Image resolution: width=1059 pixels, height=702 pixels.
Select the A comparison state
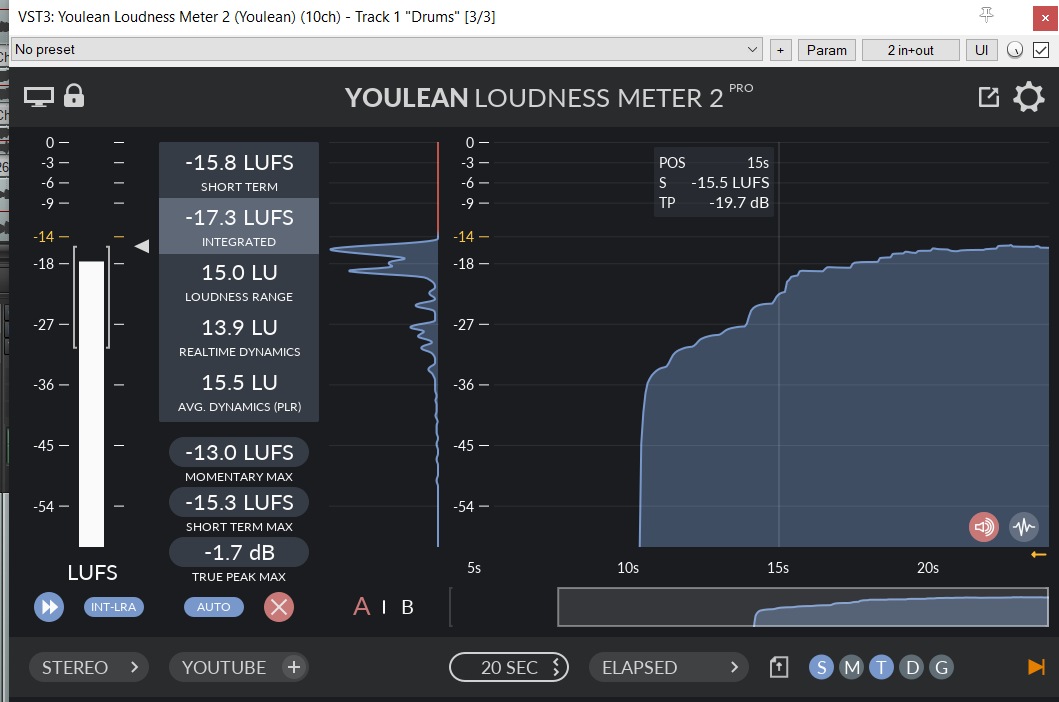[361, 607]
